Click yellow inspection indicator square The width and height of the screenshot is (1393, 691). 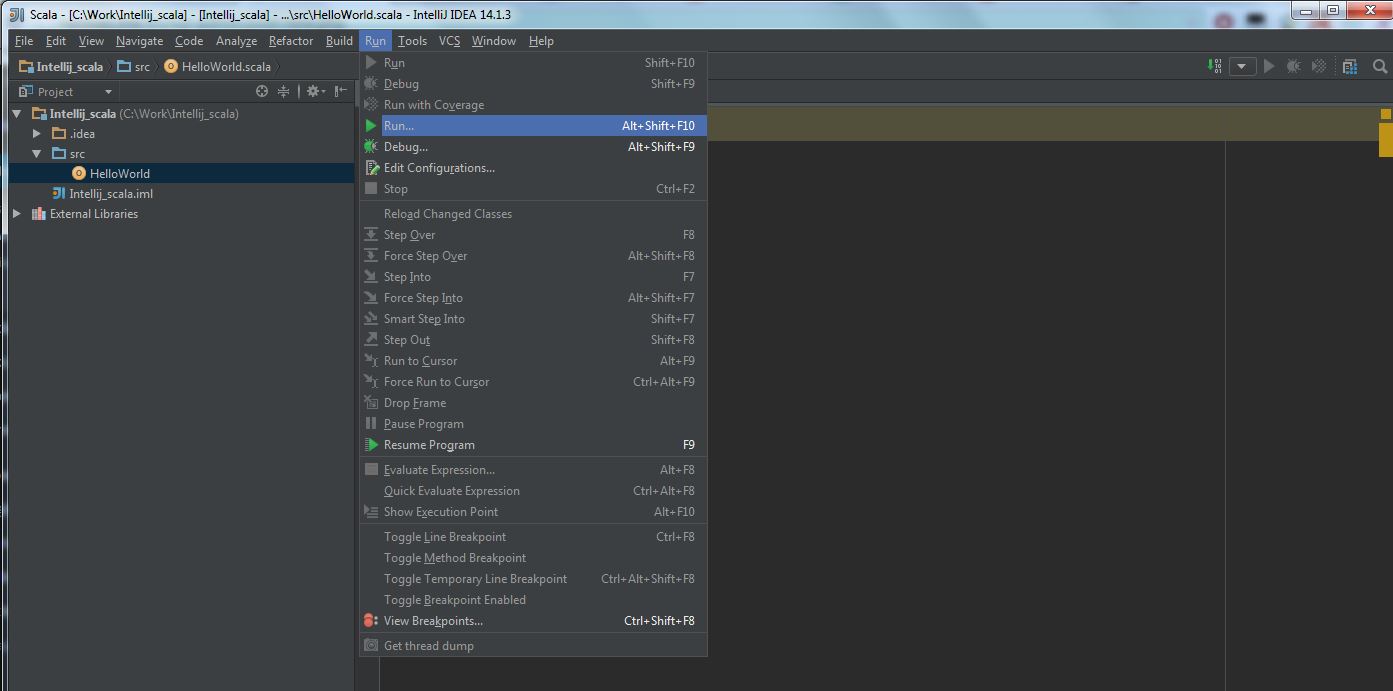1386,113
